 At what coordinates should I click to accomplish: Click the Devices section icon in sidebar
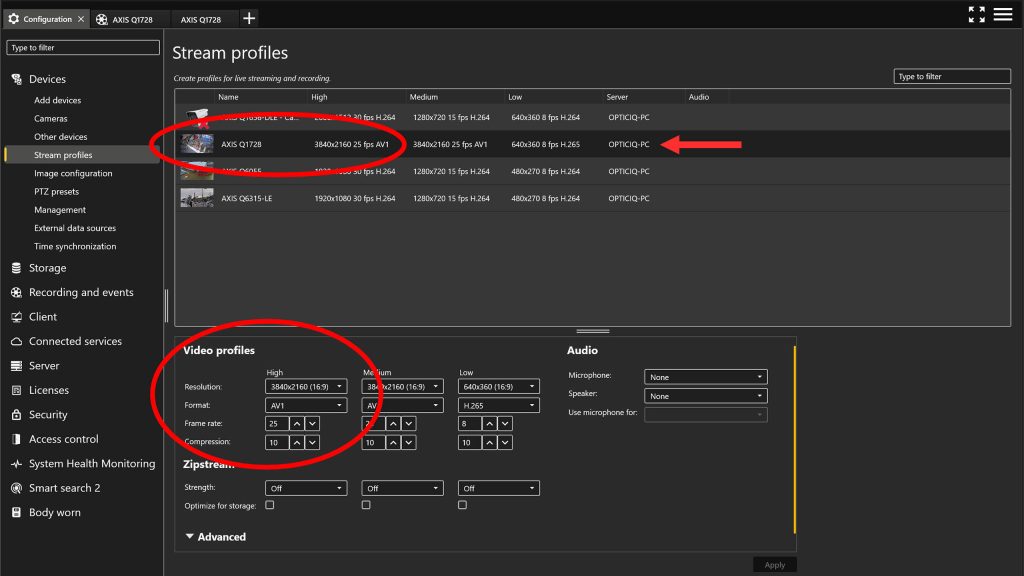coord(16,79)
